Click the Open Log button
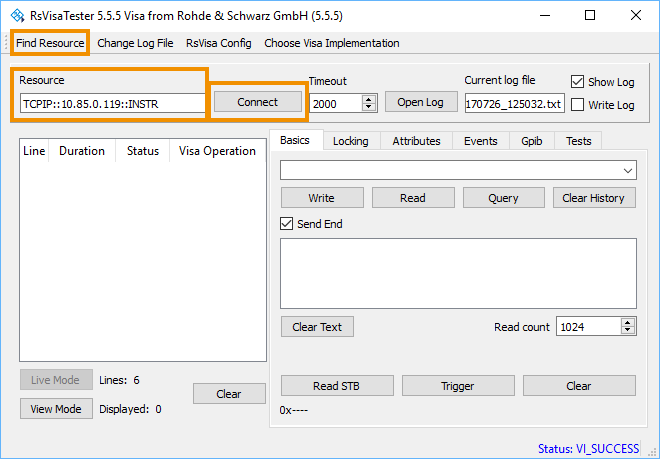The height and width of the screenshot is (459, 660). [421, 102]
